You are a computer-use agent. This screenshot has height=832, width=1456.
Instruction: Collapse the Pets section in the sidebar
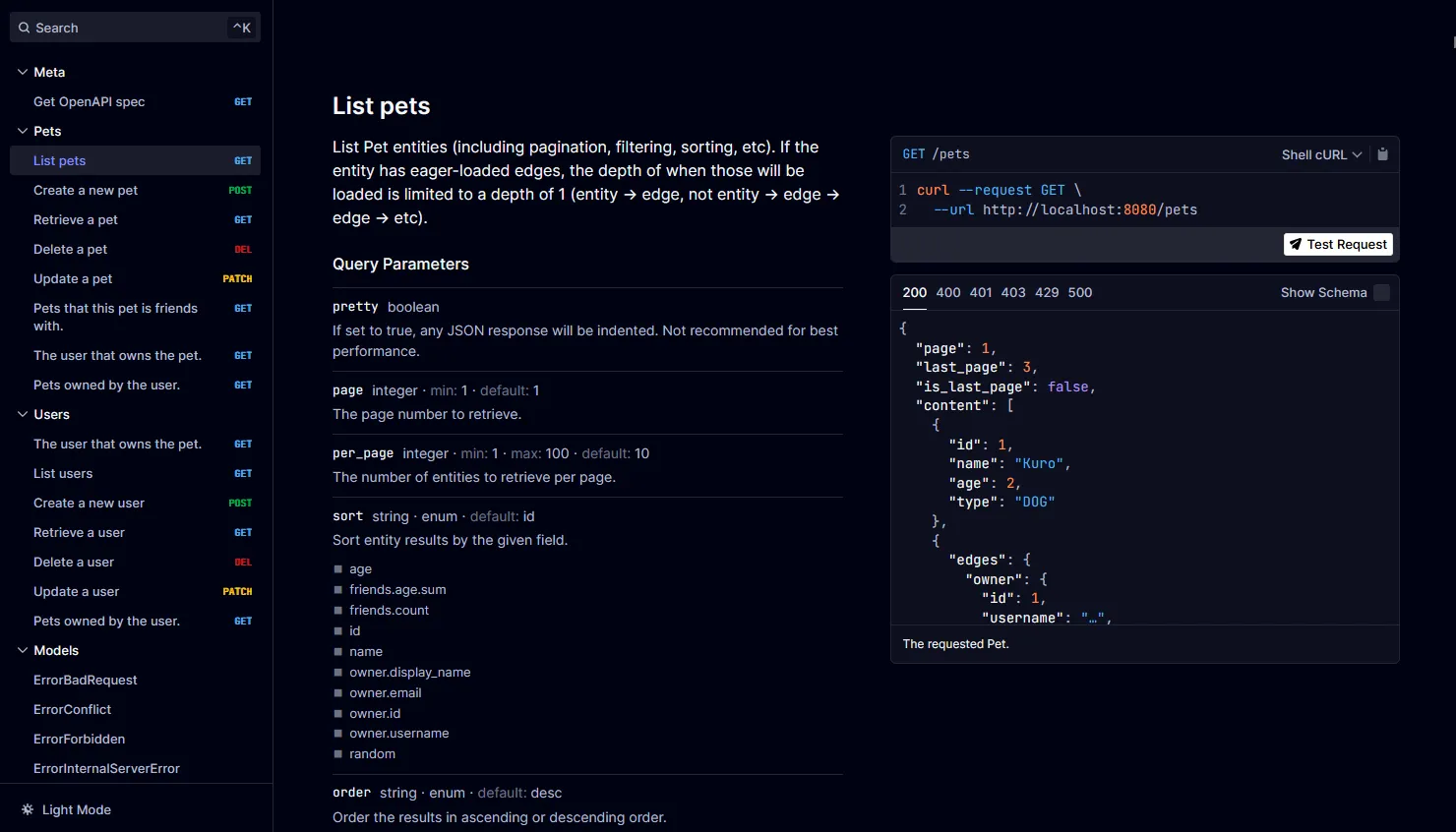[x=22, y=131]
